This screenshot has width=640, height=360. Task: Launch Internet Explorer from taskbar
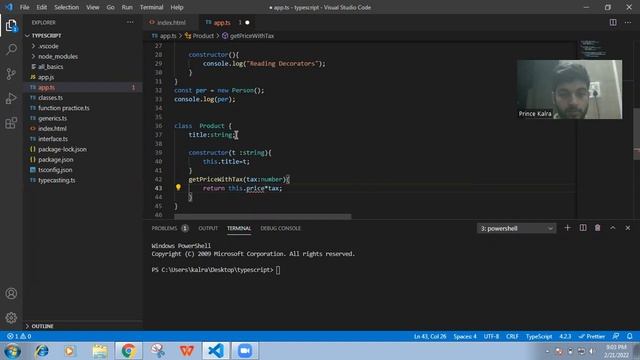click(x=42, y=351)
